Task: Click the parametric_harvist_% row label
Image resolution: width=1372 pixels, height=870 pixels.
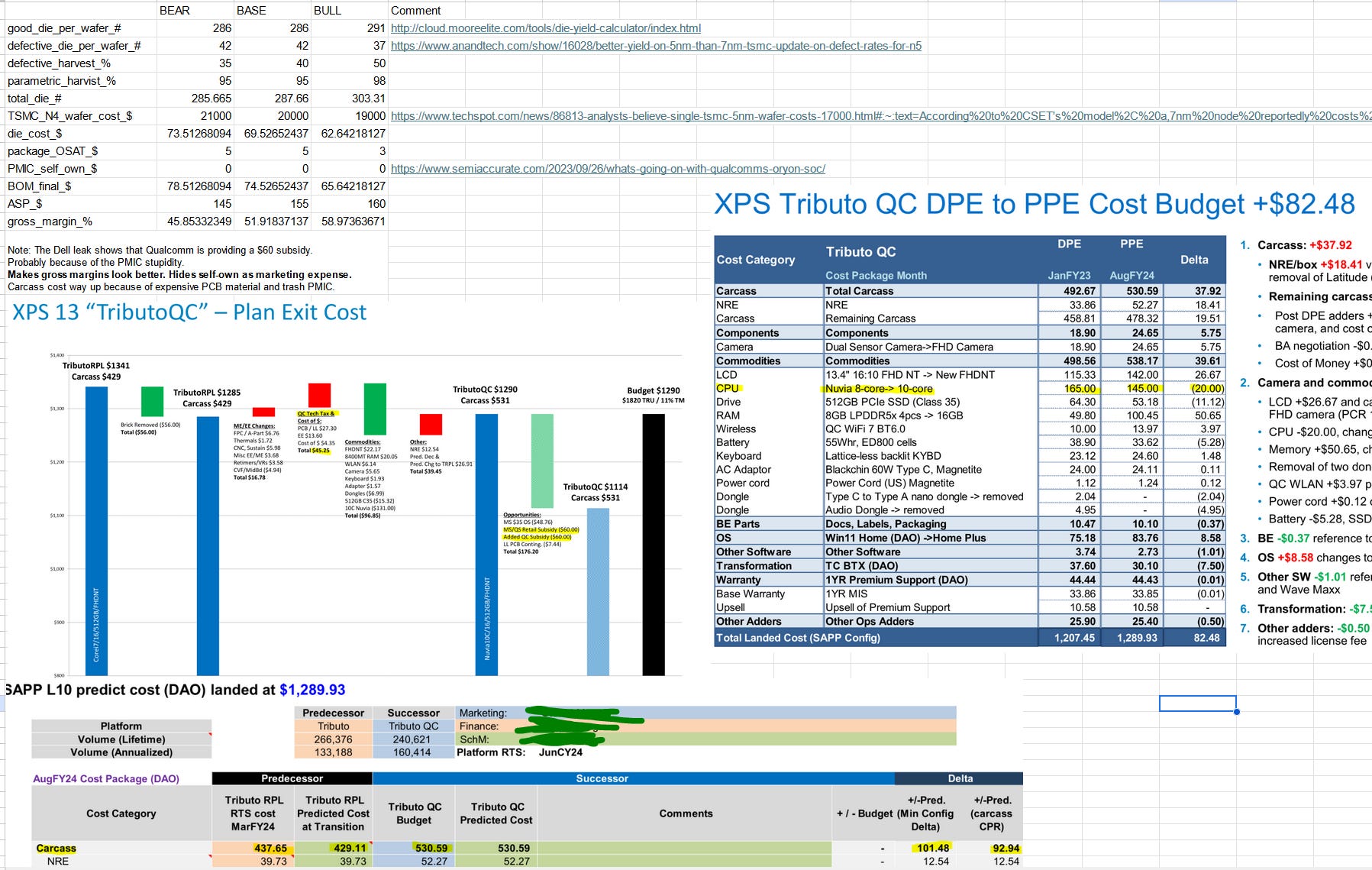Action: click(x=62, y=81)
